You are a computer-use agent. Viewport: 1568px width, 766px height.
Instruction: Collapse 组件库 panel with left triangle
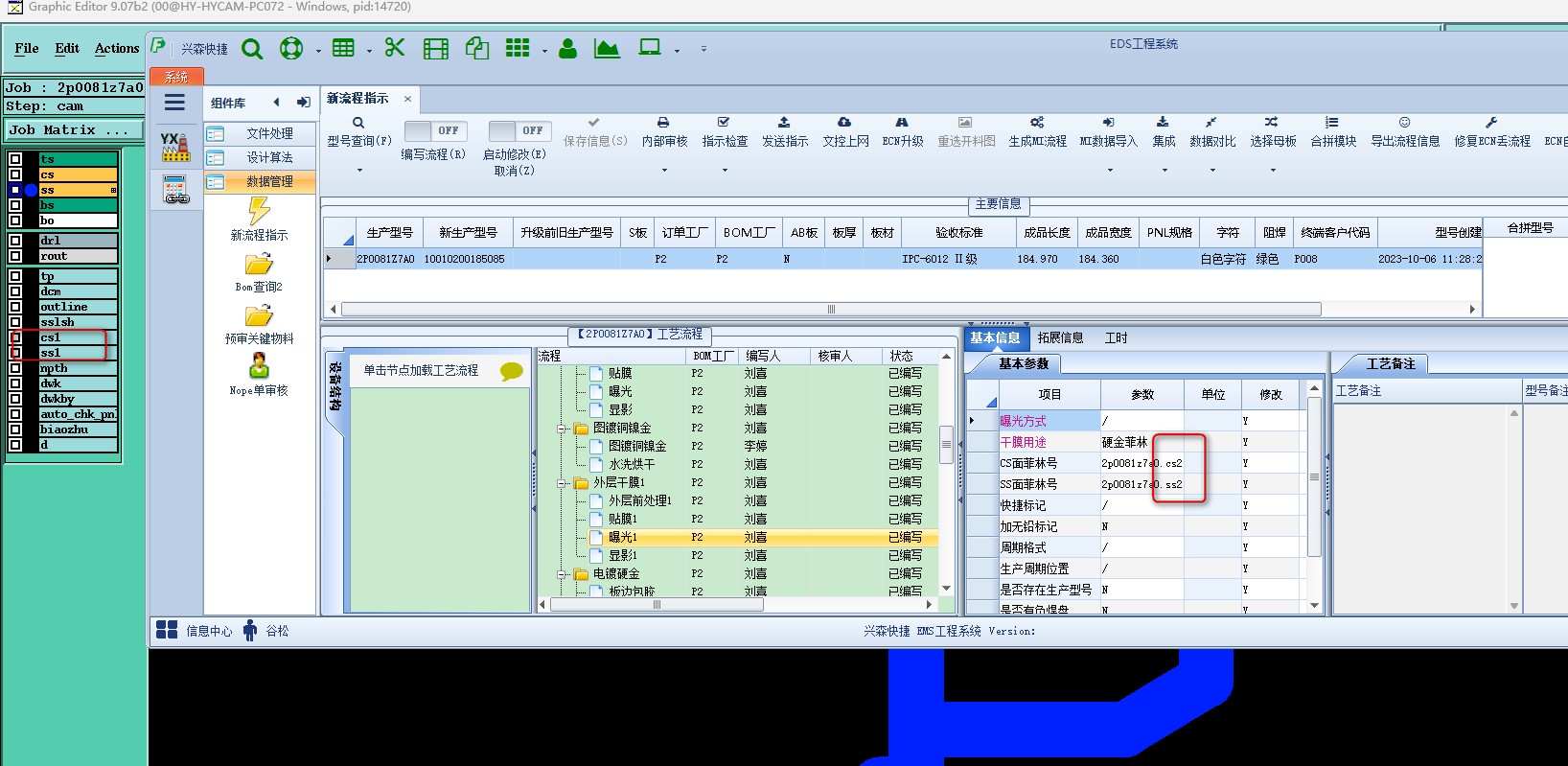pos(276,103)
